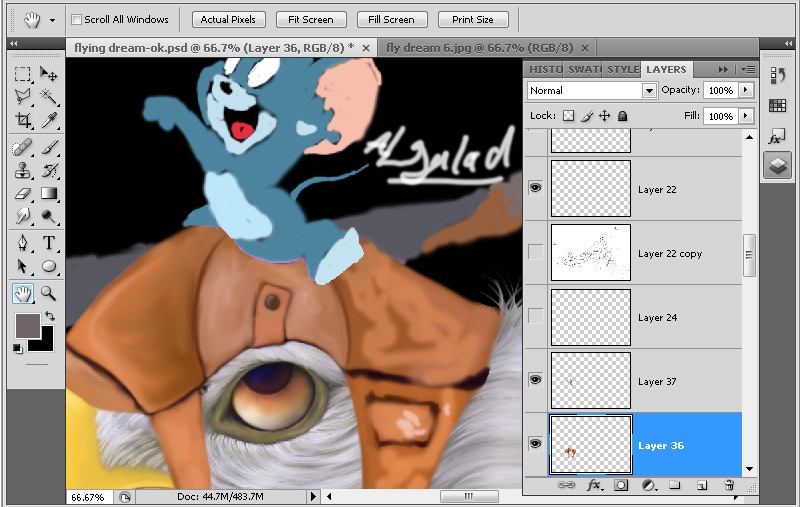This screenshot has width=800, height=507.
Task: Open the Opacity slider arrow
Action: pyautogui.click(x=745, y=90)
